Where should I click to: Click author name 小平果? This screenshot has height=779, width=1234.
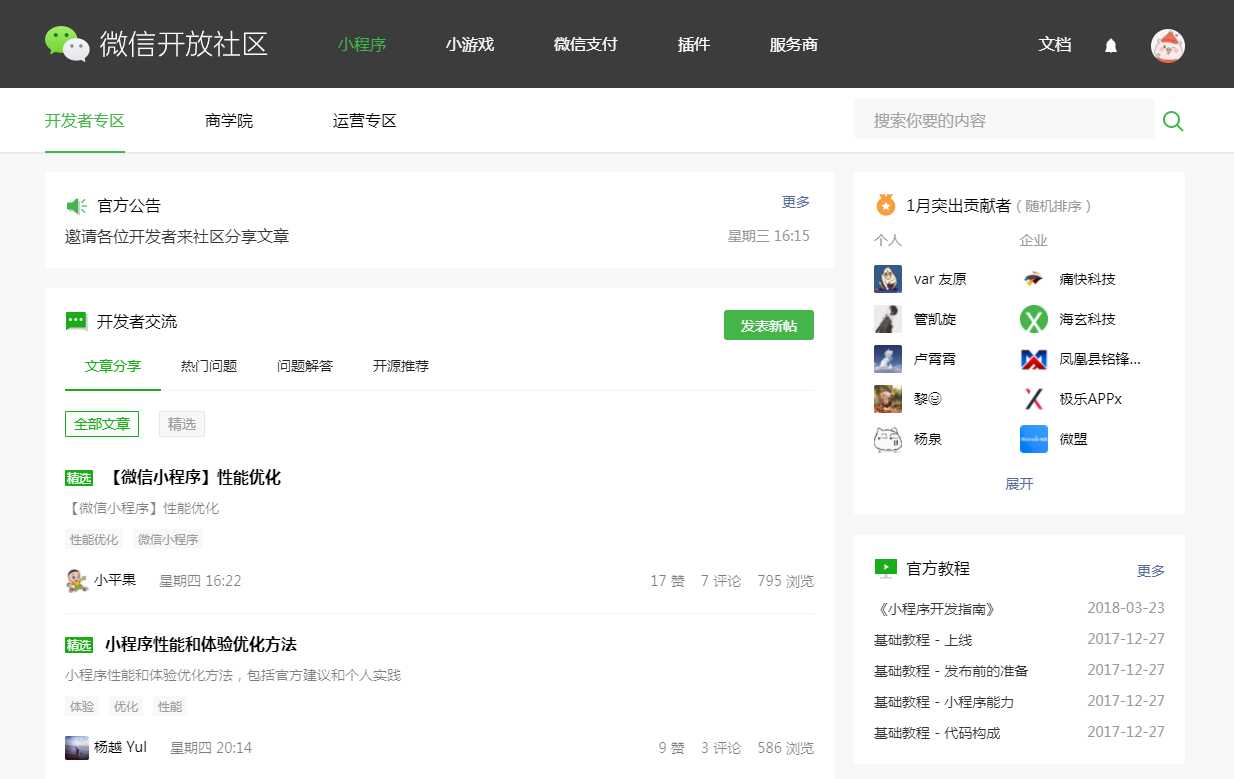point(115,580)
